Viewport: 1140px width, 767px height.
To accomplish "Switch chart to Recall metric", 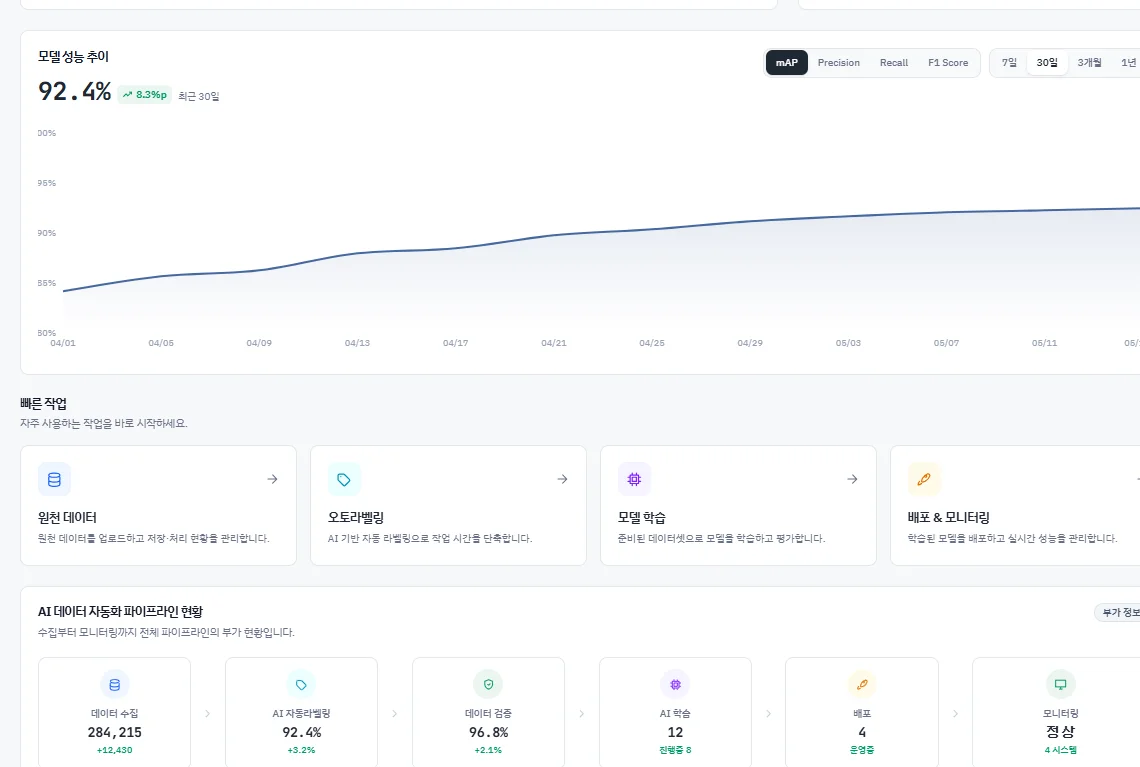I will pos(894,63).
